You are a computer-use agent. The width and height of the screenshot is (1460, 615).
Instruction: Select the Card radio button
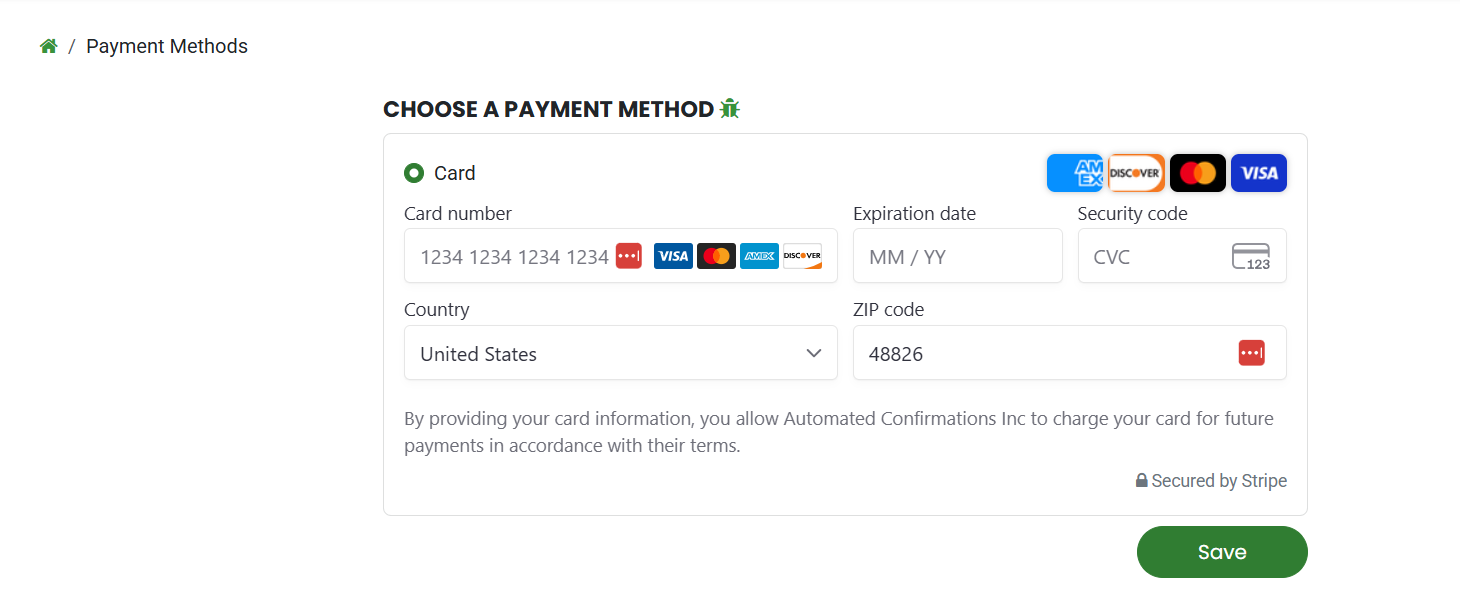(414, 173)
